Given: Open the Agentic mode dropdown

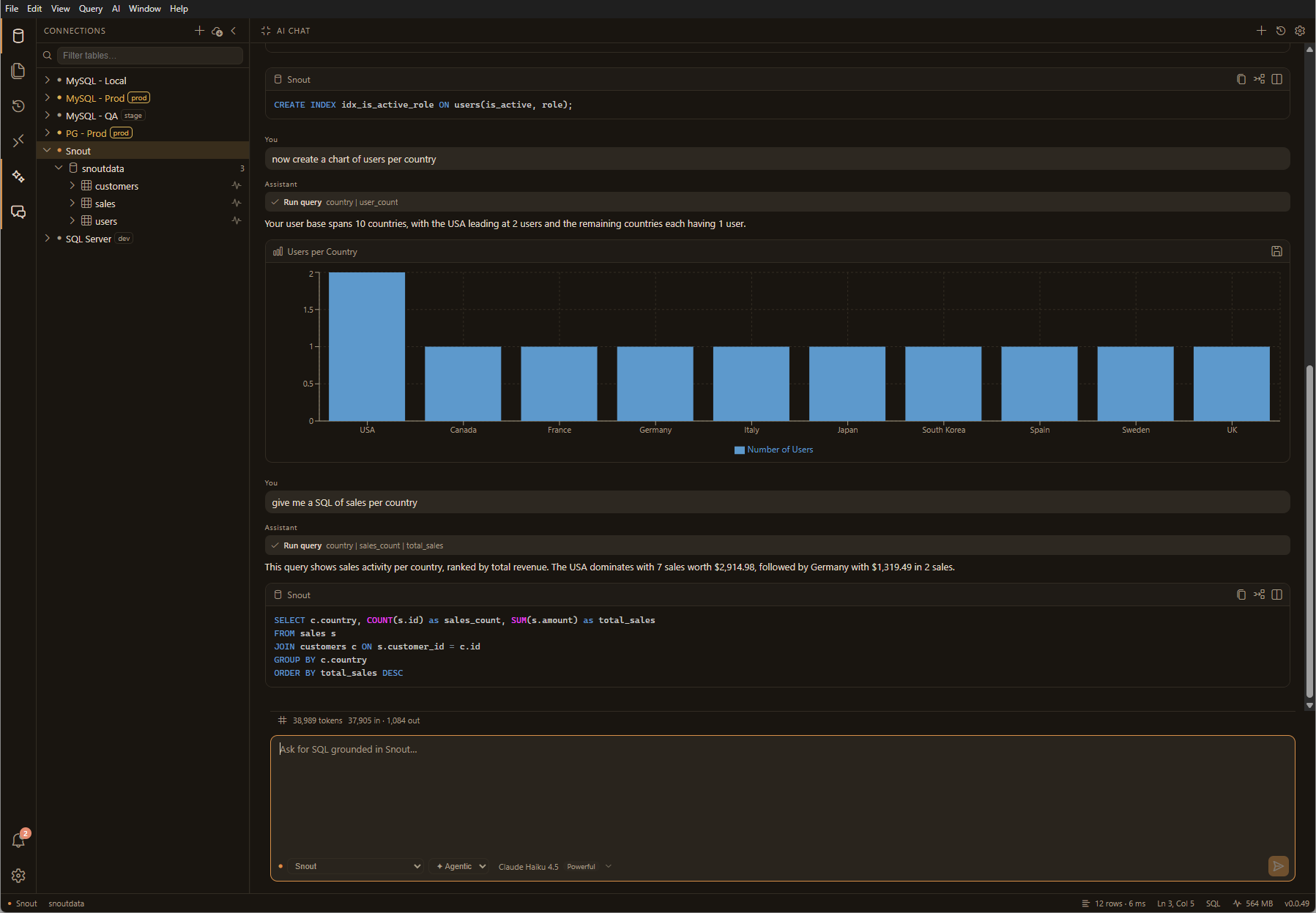Looking at the screenshot, I should [x=460, y=866].
